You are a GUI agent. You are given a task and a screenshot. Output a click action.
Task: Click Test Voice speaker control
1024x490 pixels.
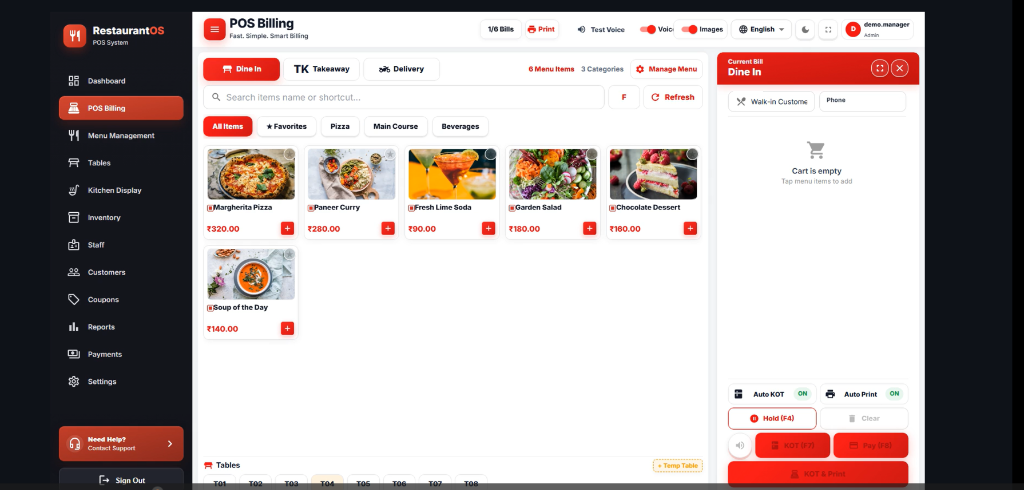point(601,29)
